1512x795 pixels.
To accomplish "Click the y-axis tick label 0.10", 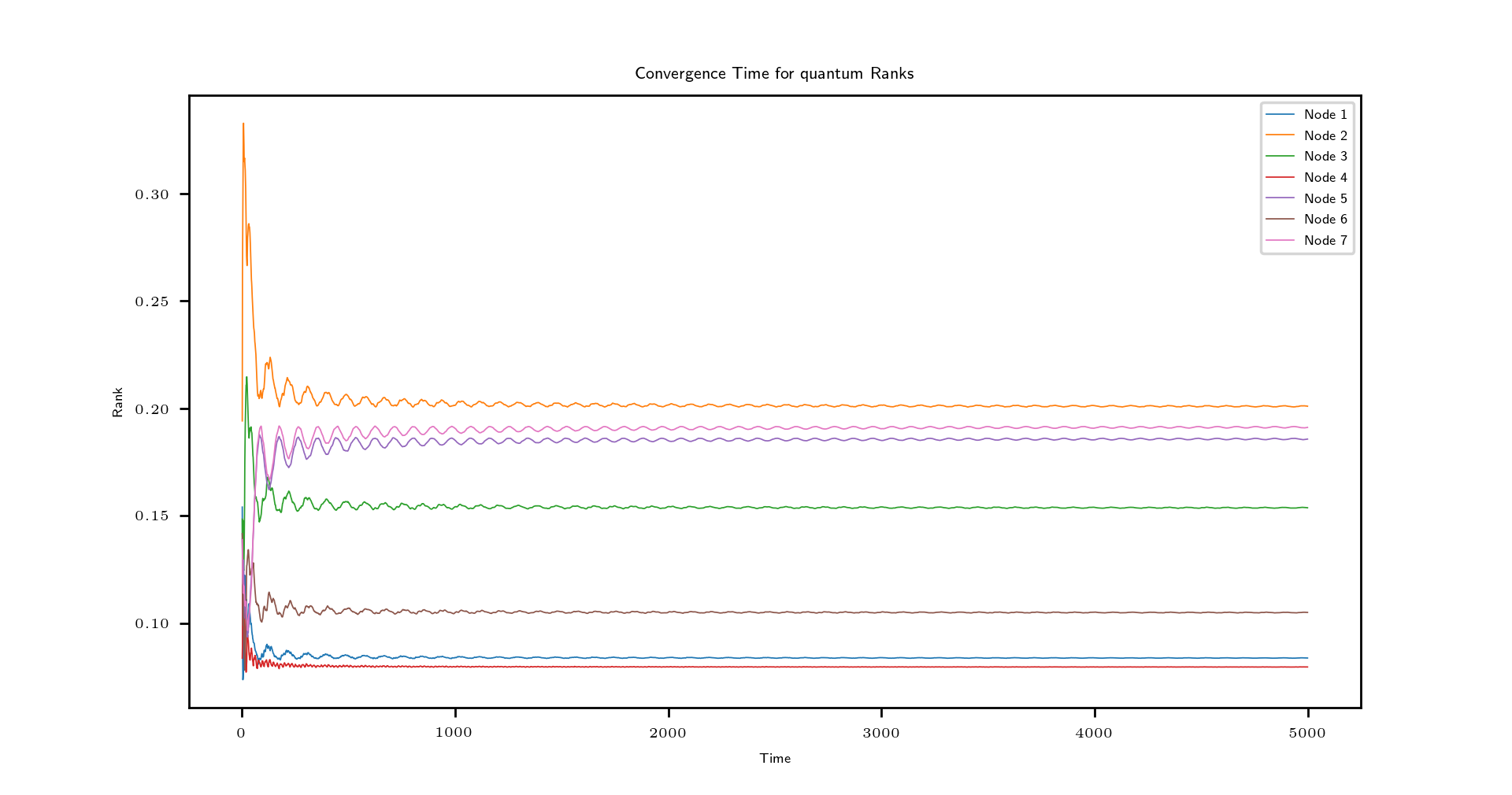I will click(152, 624).
